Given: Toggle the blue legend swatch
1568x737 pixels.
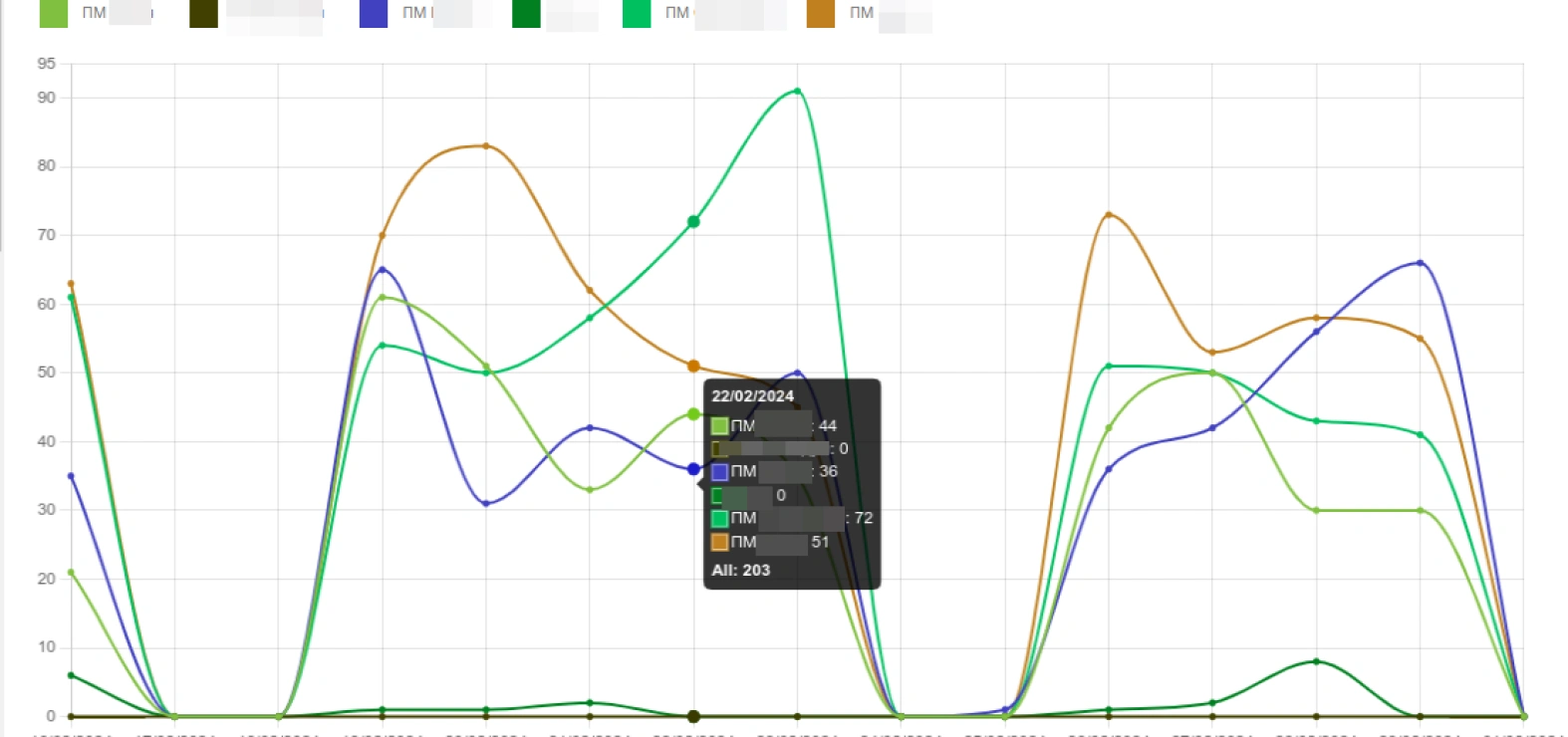Looking at the screenshot, I should coord(374,13).
